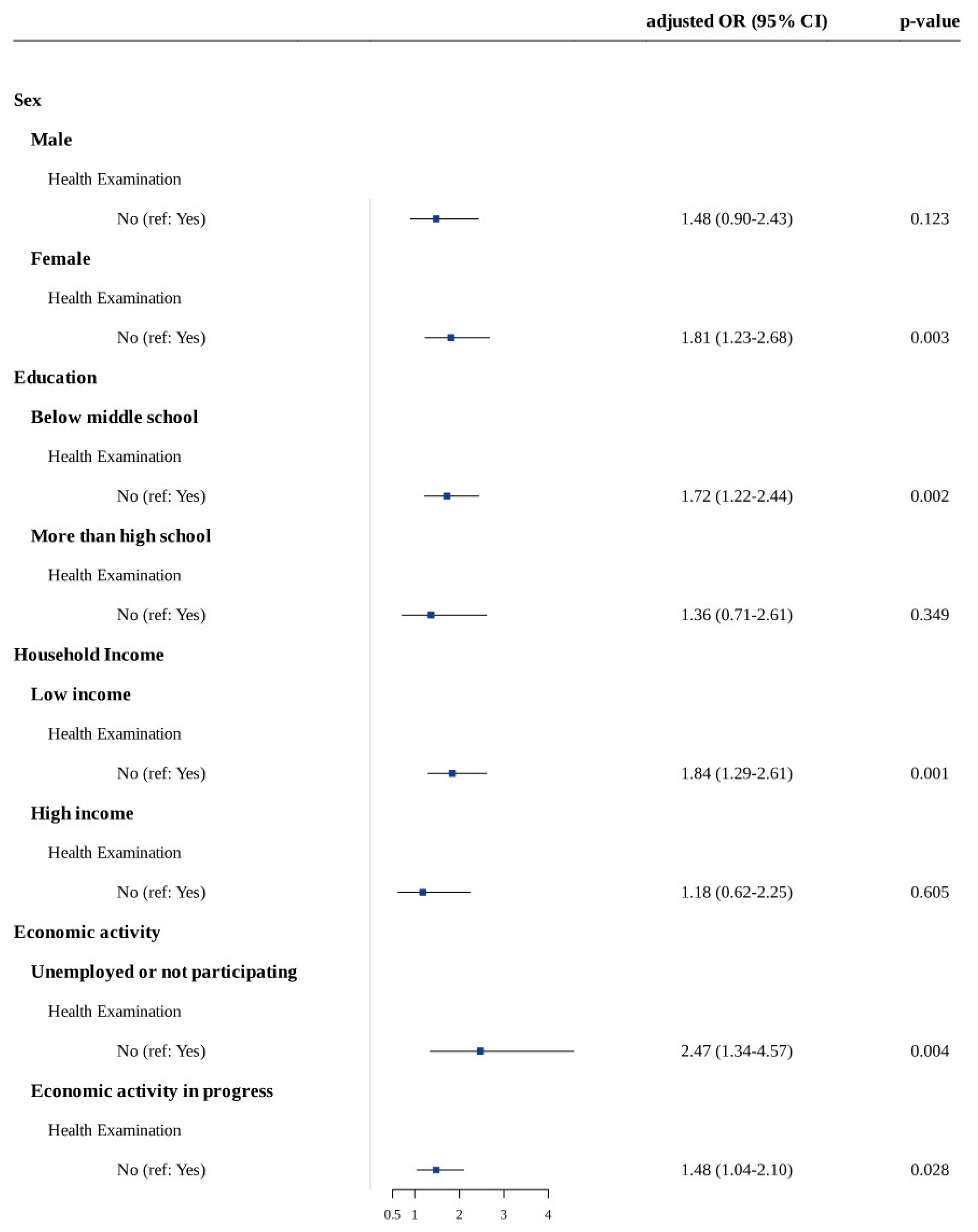Click the value 2.47 (1.34-4.57)
Viewport: 978px width, 1232px height.
tap(736, 1051)
